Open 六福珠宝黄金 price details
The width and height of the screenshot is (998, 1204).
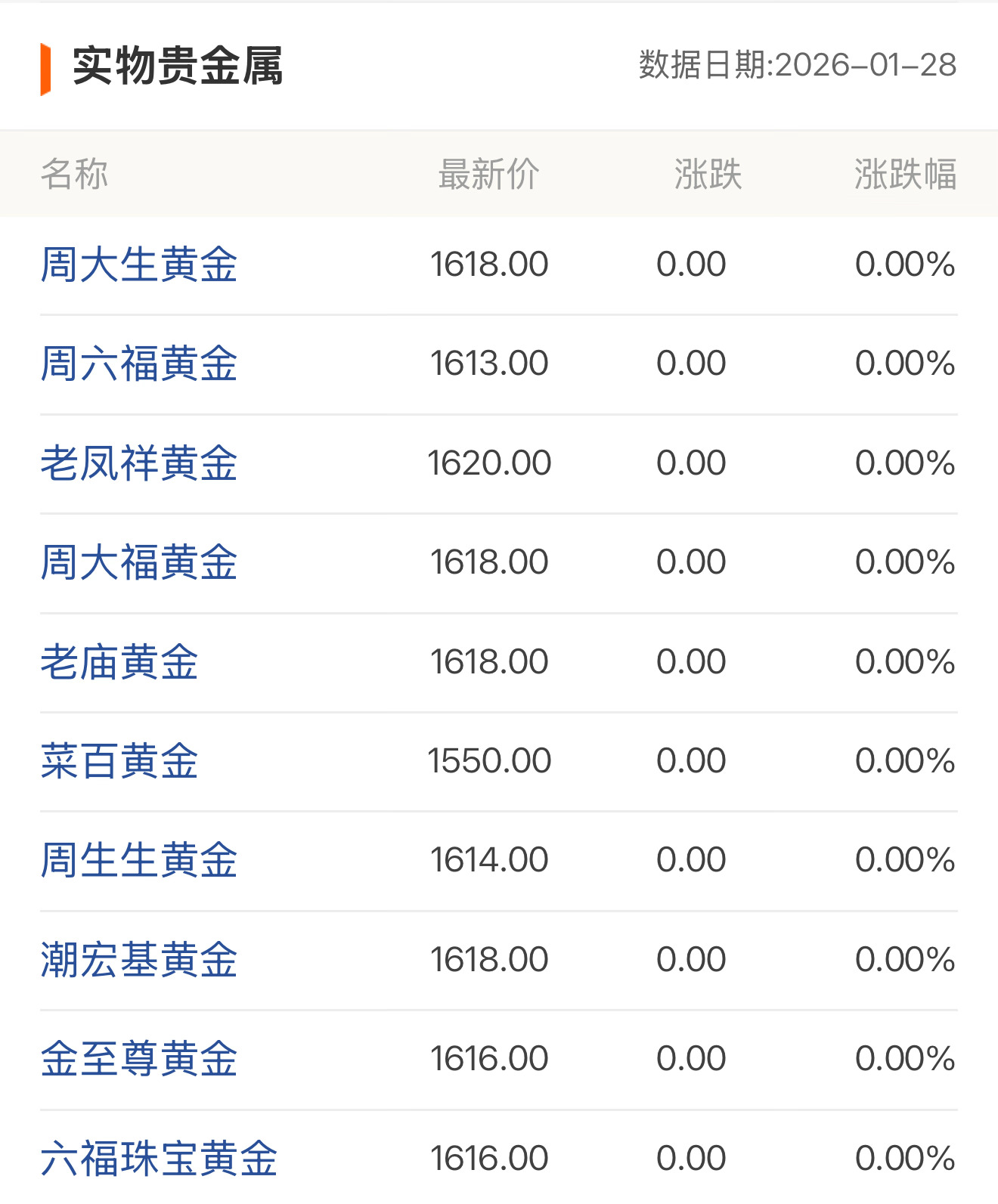point(159,1156)
